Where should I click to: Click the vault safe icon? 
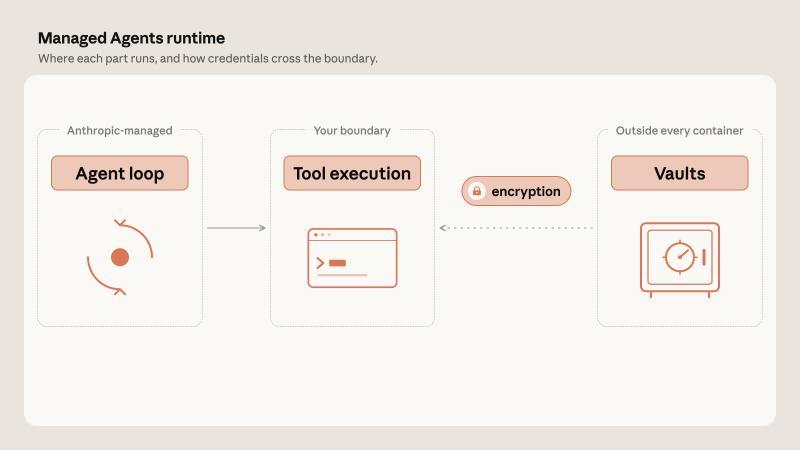(680, 260)
